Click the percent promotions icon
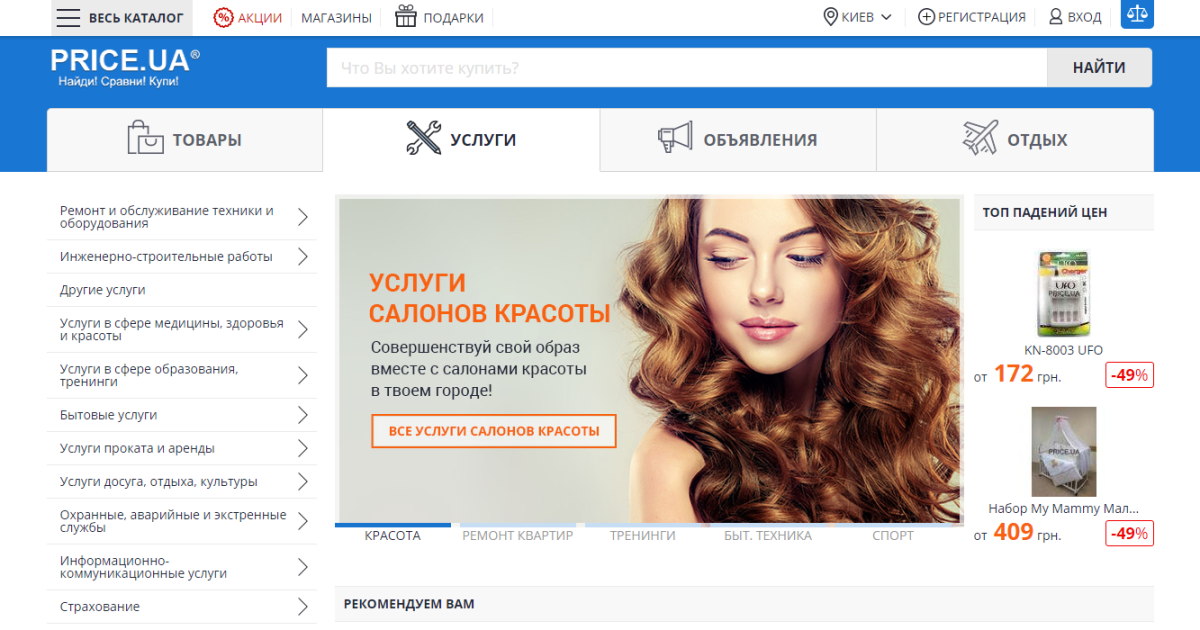Image resolution: width=1200 pixels, height=630 pixels. 223,17
